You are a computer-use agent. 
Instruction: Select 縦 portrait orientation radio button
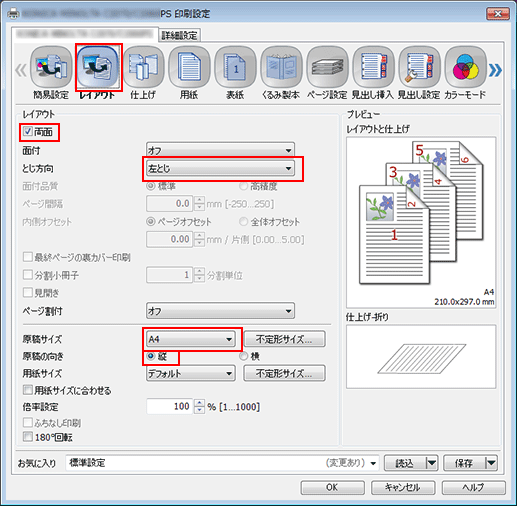[x=151, y=356]
